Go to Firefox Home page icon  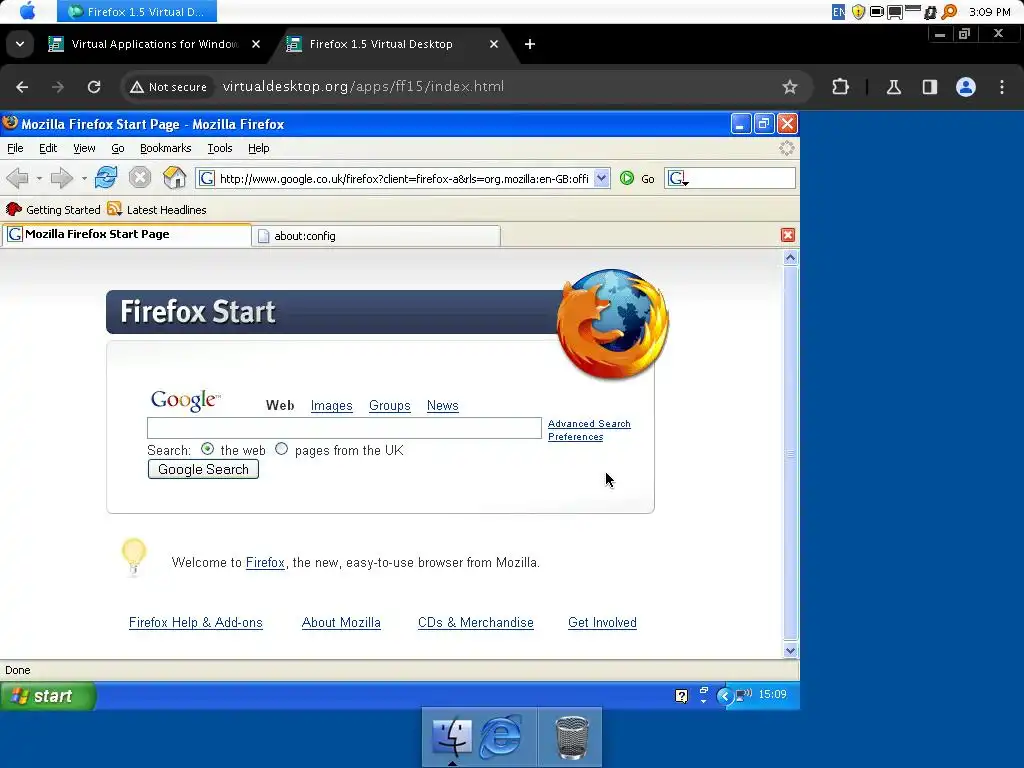(174, 178)
